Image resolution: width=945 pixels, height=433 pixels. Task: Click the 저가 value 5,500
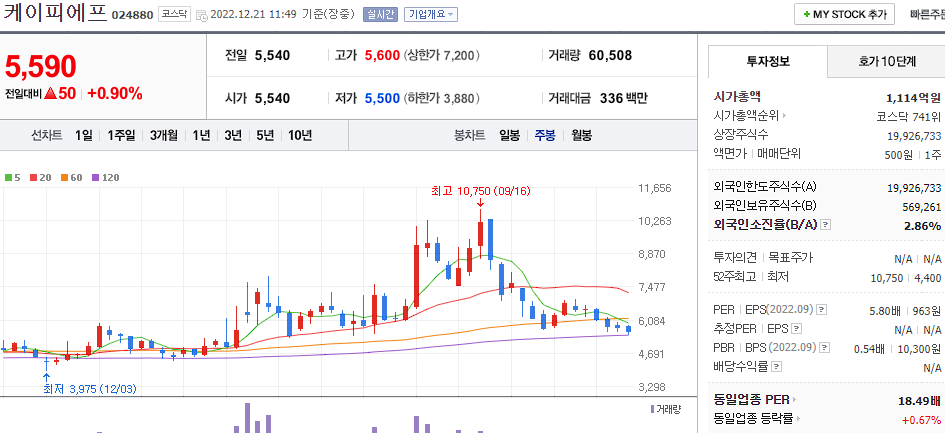click(383, 98)
